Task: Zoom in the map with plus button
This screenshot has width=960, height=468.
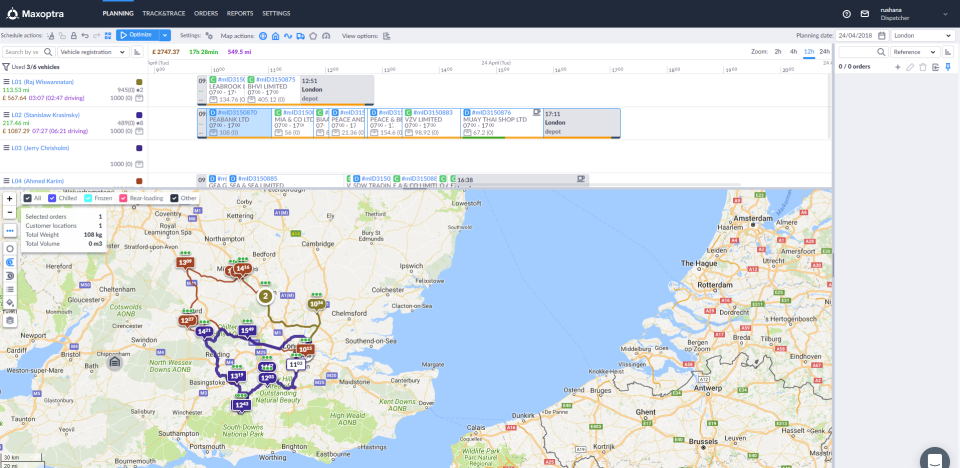Action: click(10, 199)
